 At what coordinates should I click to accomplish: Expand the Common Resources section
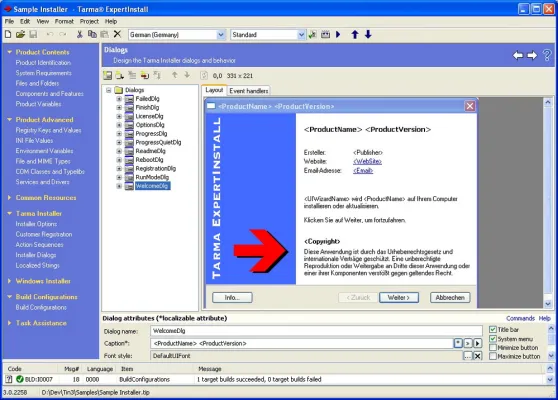click(x=10, y=198)
